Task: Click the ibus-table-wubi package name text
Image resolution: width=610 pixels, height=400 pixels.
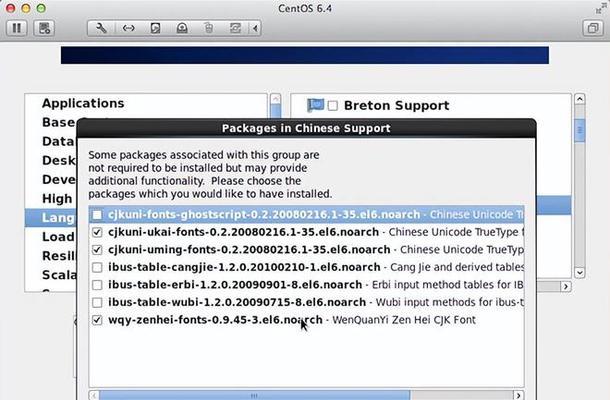Action: (x=237, y=302)
